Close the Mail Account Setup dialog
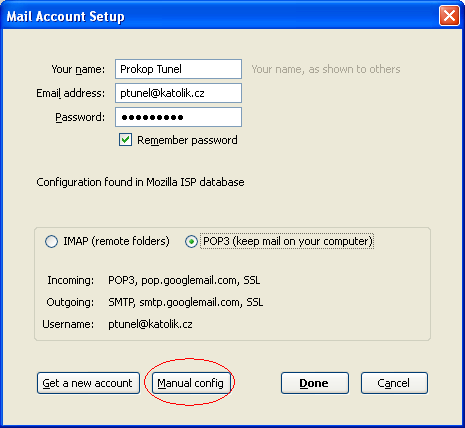This screenshot has height=428, width=465. pyautogui.click(x=449, y=16)
